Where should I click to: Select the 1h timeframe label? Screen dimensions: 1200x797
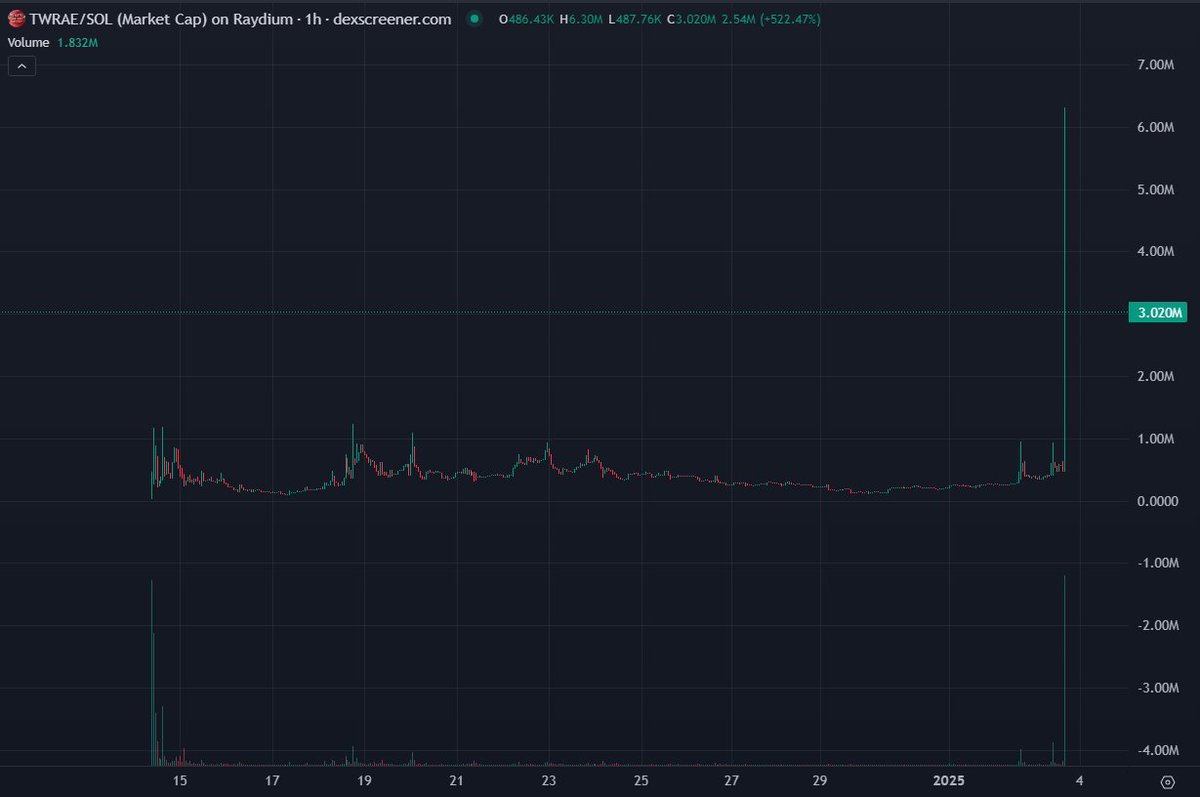(x=312, y=18)
